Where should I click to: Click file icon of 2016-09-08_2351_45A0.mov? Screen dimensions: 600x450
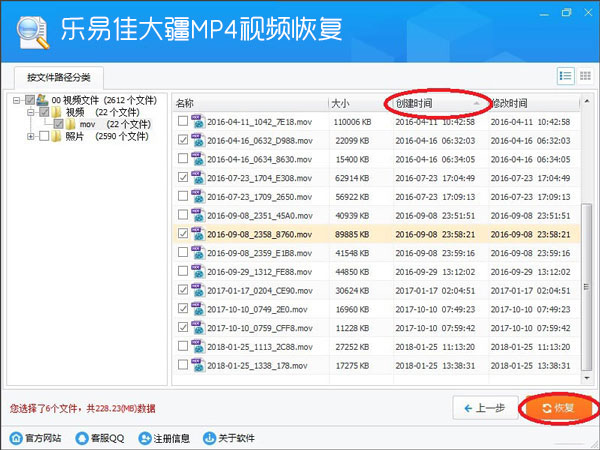tap(198, 215)
